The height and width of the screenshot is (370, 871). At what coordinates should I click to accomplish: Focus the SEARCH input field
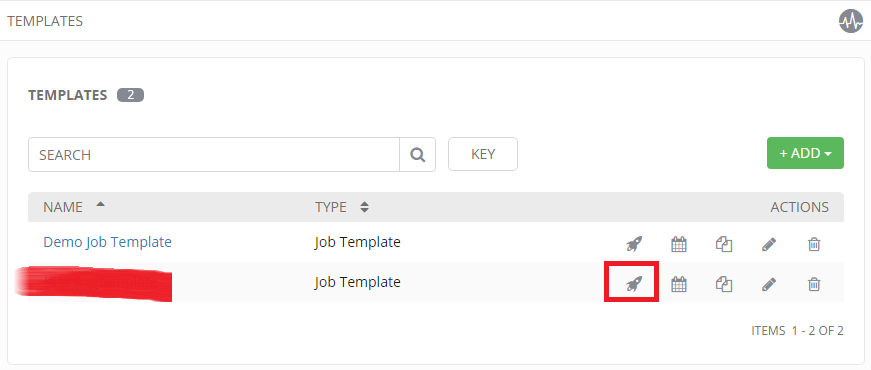click(214, 154)
